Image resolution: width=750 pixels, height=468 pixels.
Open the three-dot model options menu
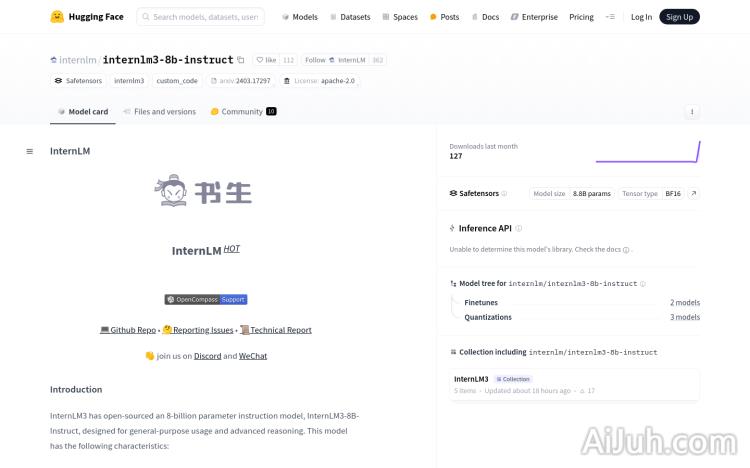point(692,112)
